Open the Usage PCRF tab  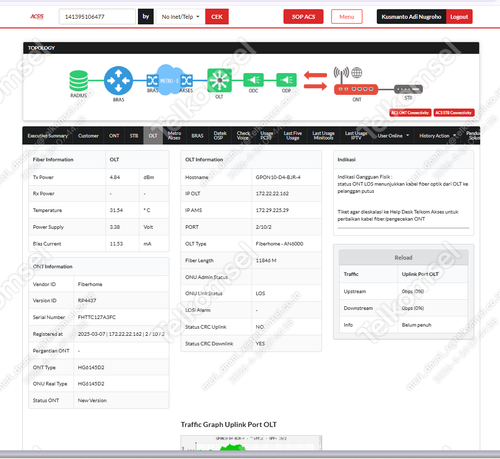tap(266, 135)
